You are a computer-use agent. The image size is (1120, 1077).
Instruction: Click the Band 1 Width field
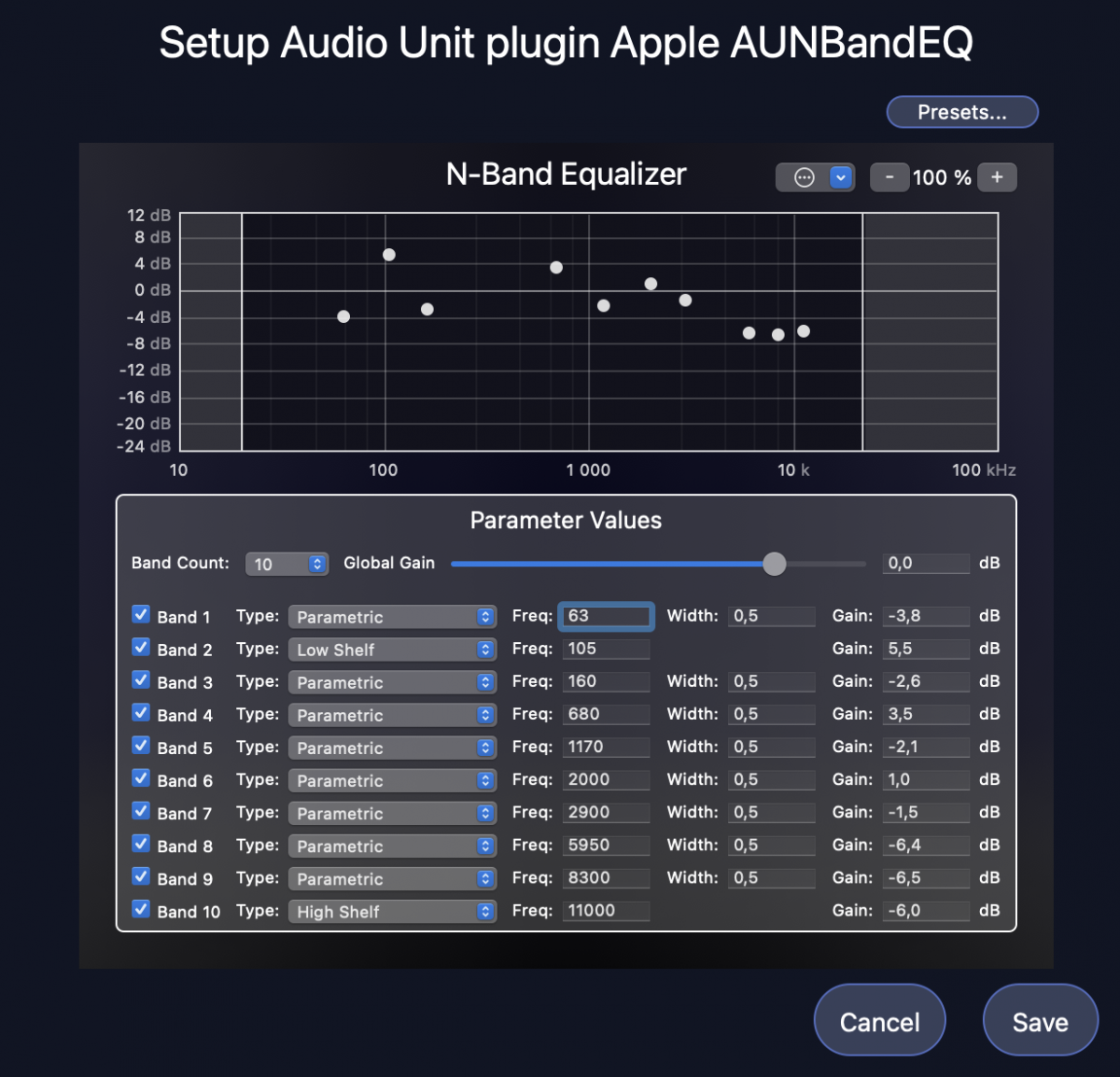[772, 616]
